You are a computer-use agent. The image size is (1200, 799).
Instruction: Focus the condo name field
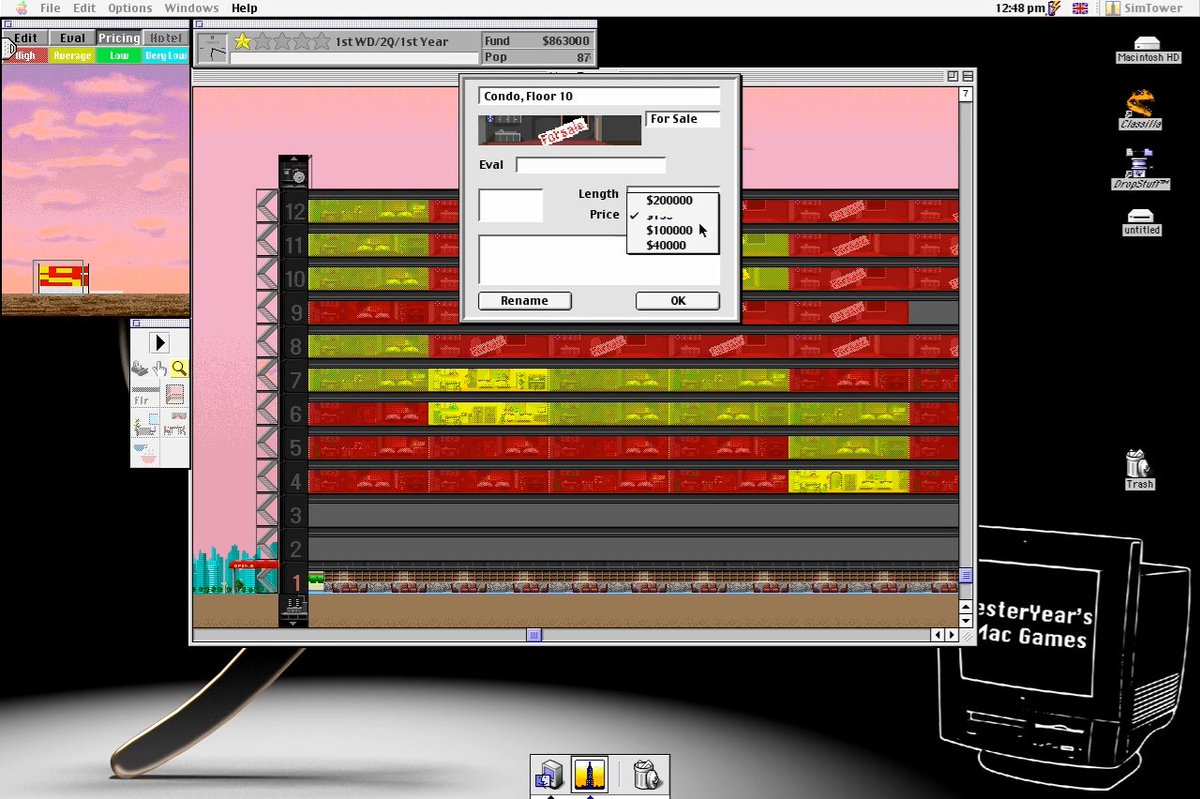[599, 96]
